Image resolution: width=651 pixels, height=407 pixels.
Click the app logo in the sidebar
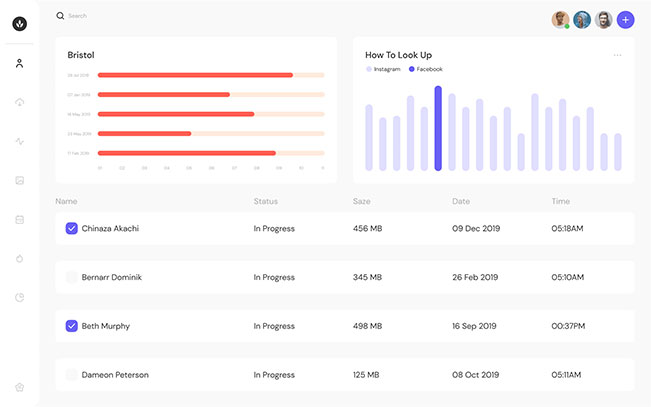[19, 23]
